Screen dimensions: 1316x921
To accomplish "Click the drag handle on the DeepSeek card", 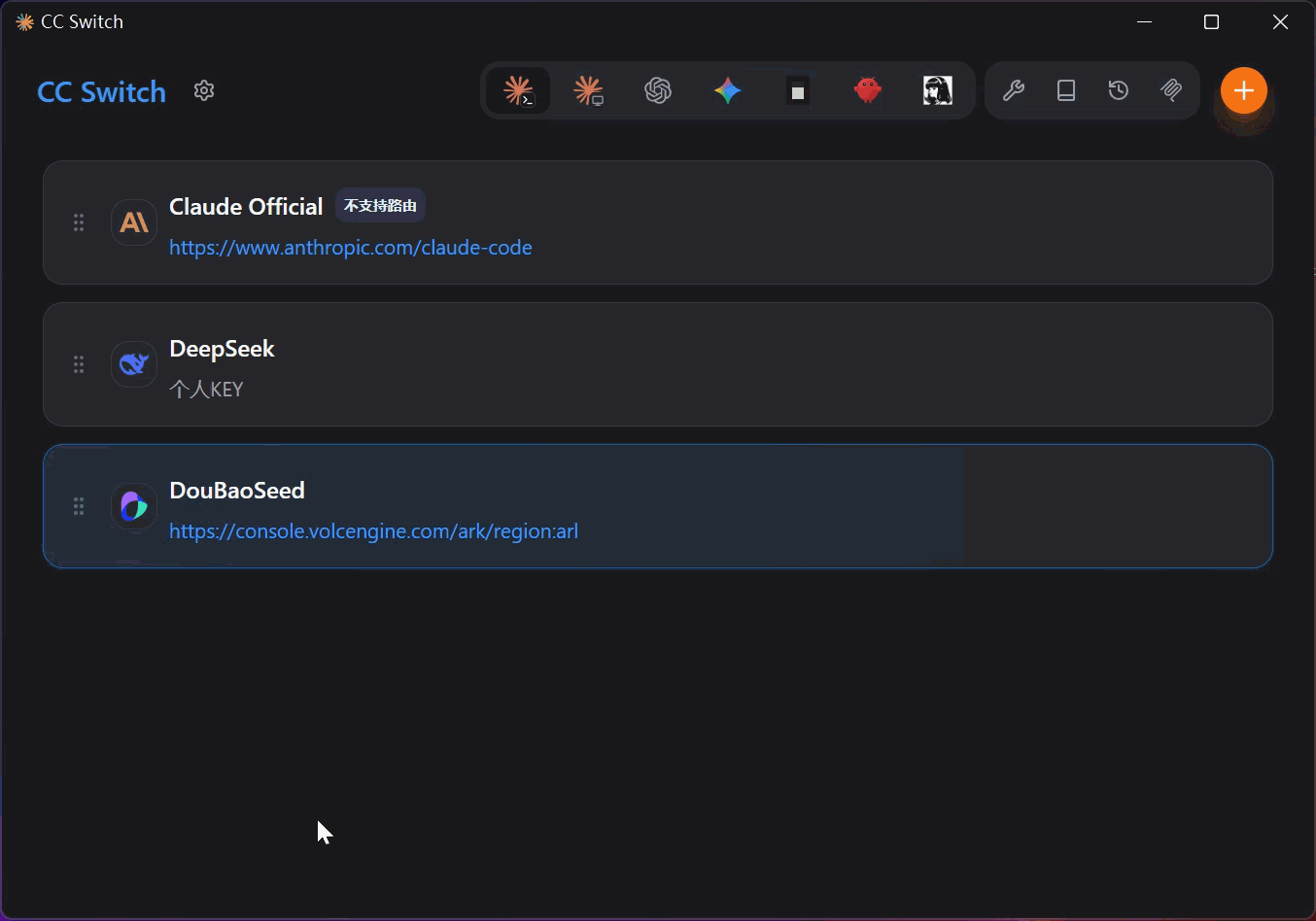I will pos(79,364).
